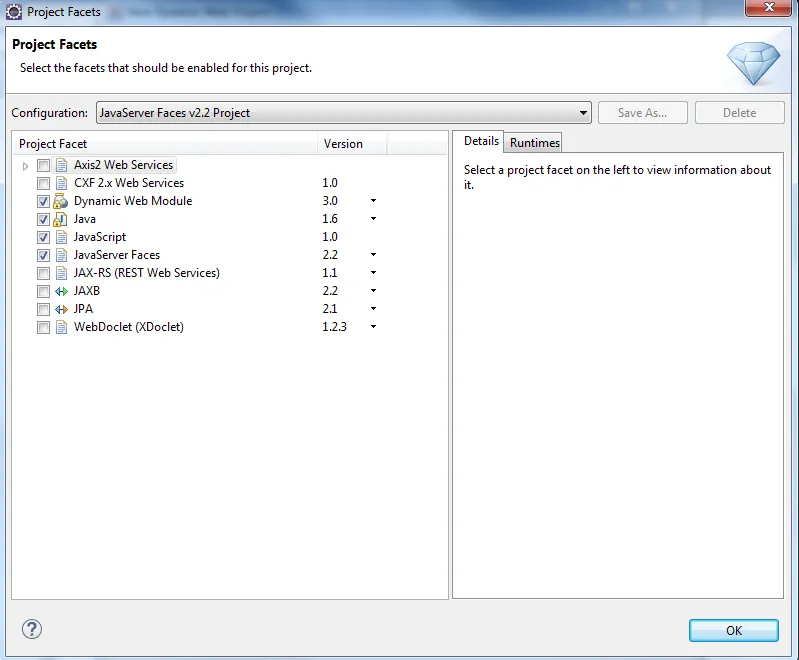Viewport: 799px width, 660px height.
Task: Click the JavaServer Faces document icon
Action: (61, 255)
